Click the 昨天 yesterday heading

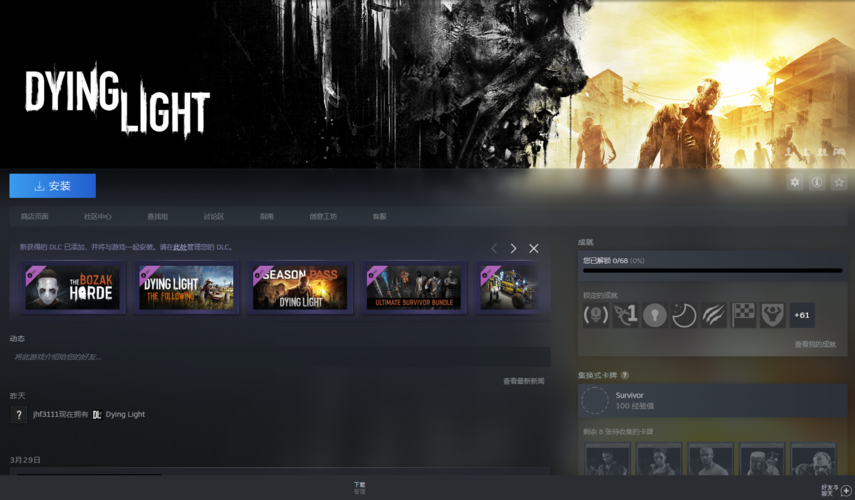point(17,395)
